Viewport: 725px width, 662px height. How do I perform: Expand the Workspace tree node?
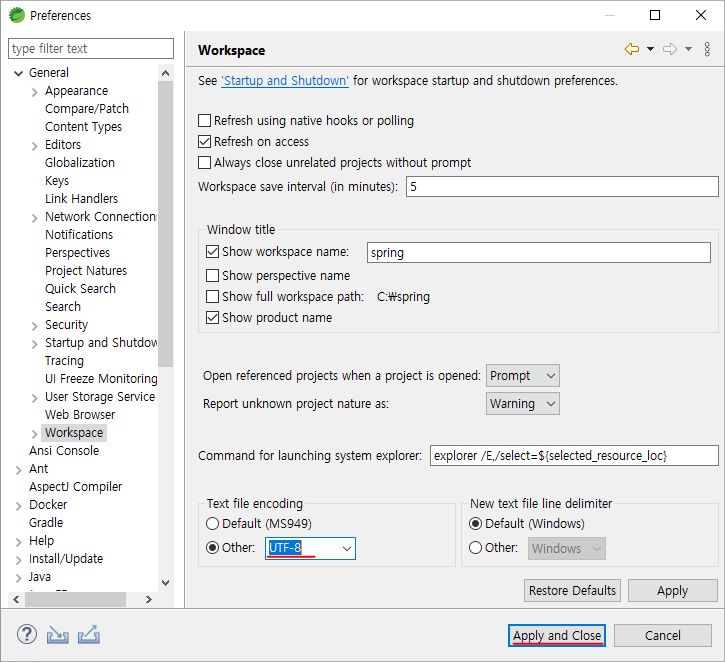35,434
